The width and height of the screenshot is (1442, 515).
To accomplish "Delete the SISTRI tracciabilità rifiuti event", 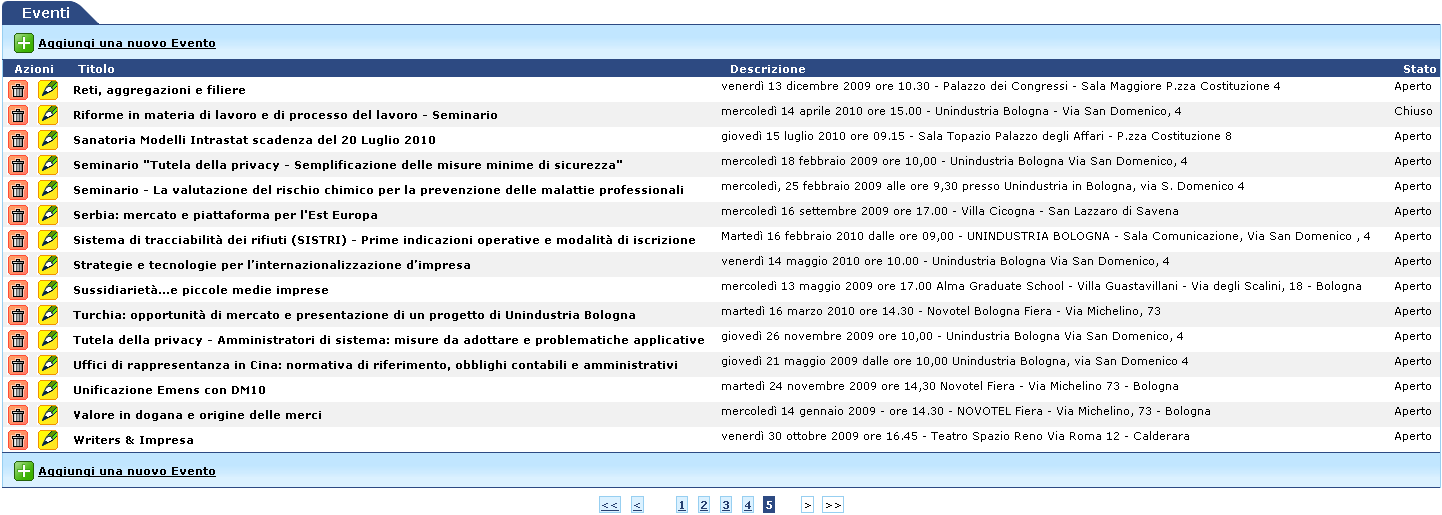I will point(18,240).
